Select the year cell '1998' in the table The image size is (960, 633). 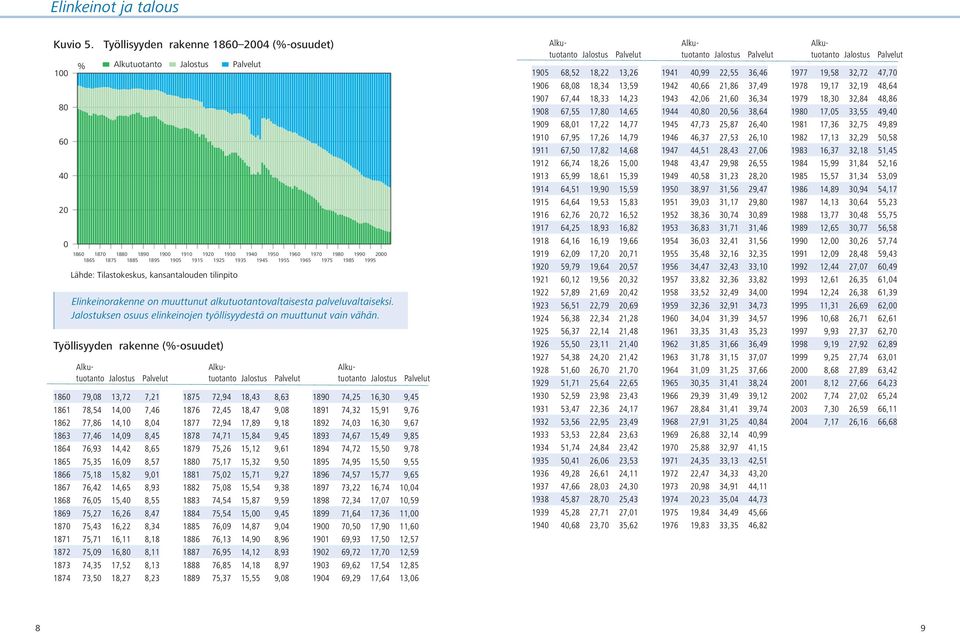(x=799, y=345)
